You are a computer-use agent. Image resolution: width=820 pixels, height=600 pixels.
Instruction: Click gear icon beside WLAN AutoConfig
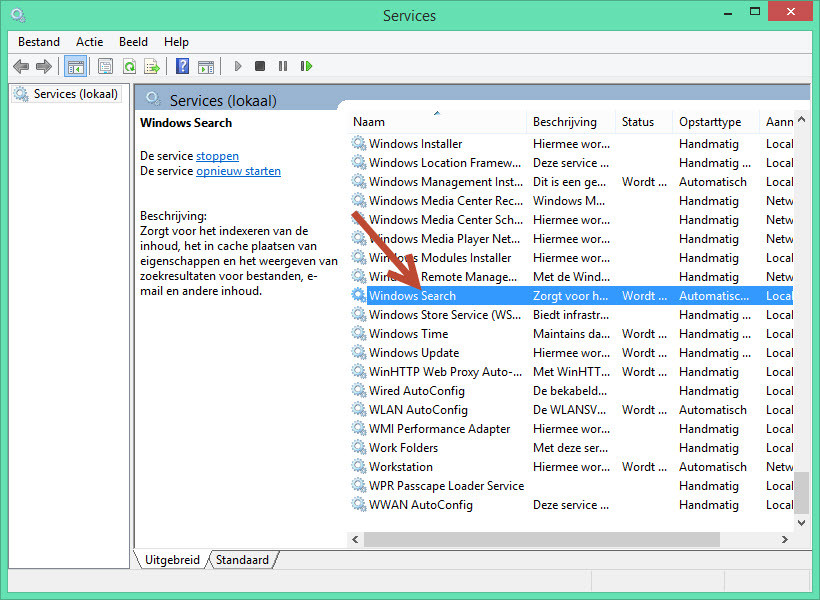(x=359, y=409)
